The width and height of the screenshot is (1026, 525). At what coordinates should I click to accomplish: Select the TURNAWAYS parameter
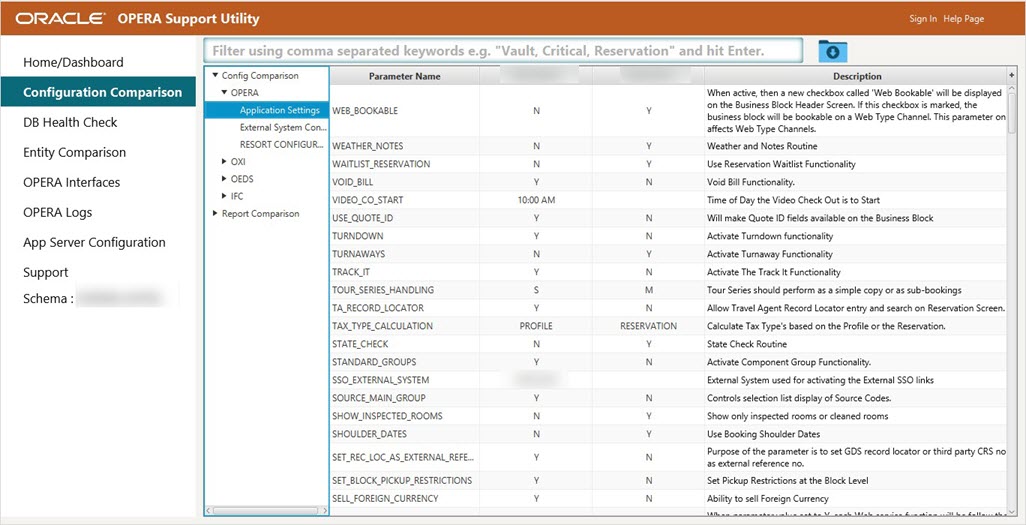tap(359, 254)
